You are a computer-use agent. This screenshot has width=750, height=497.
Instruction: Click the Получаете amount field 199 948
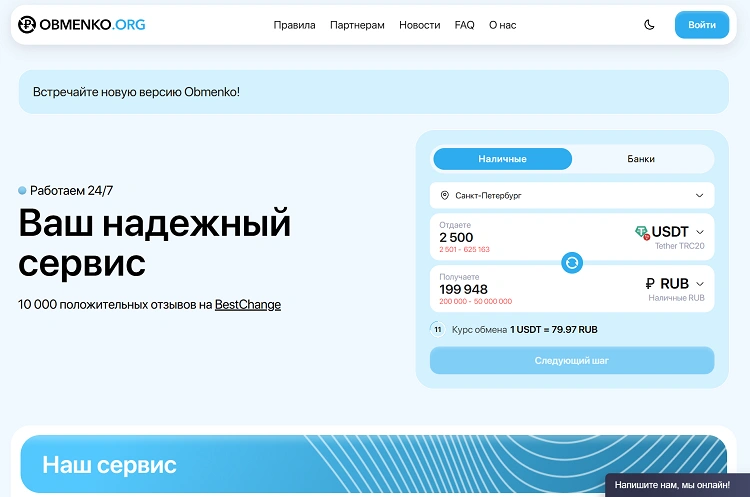click(463, 289)
